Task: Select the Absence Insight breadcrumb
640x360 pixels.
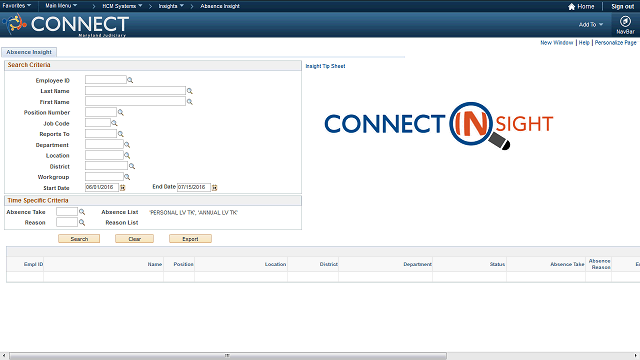Action: [220, 6]
